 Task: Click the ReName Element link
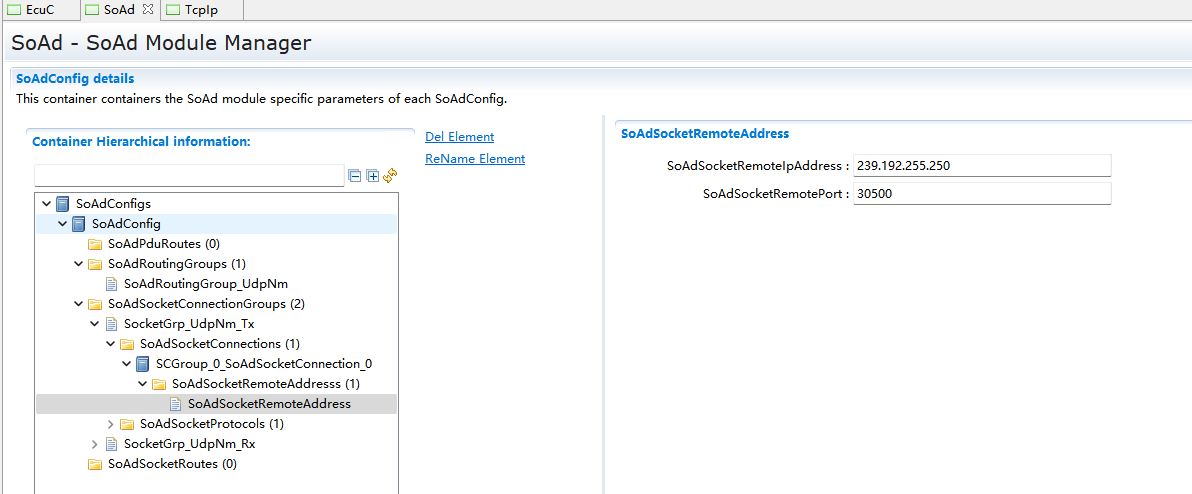click(x=475, y=159)
